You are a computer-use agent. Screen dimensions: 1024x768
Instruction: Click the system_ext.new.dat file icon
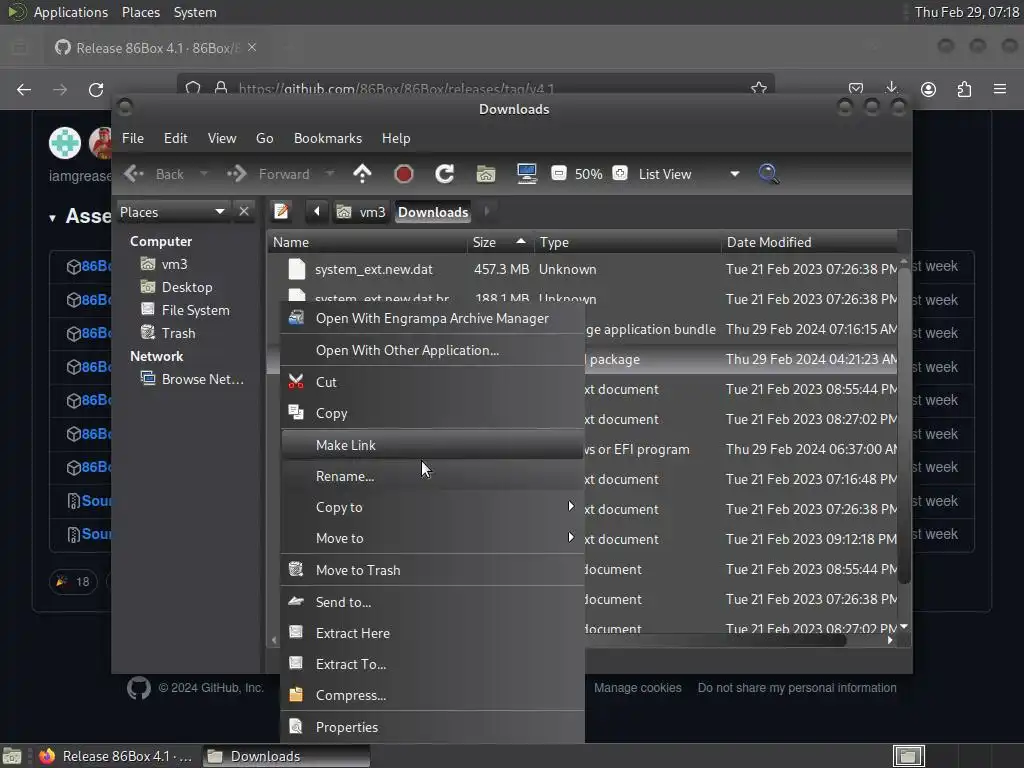pyautogui.click(x=296, y=269)
